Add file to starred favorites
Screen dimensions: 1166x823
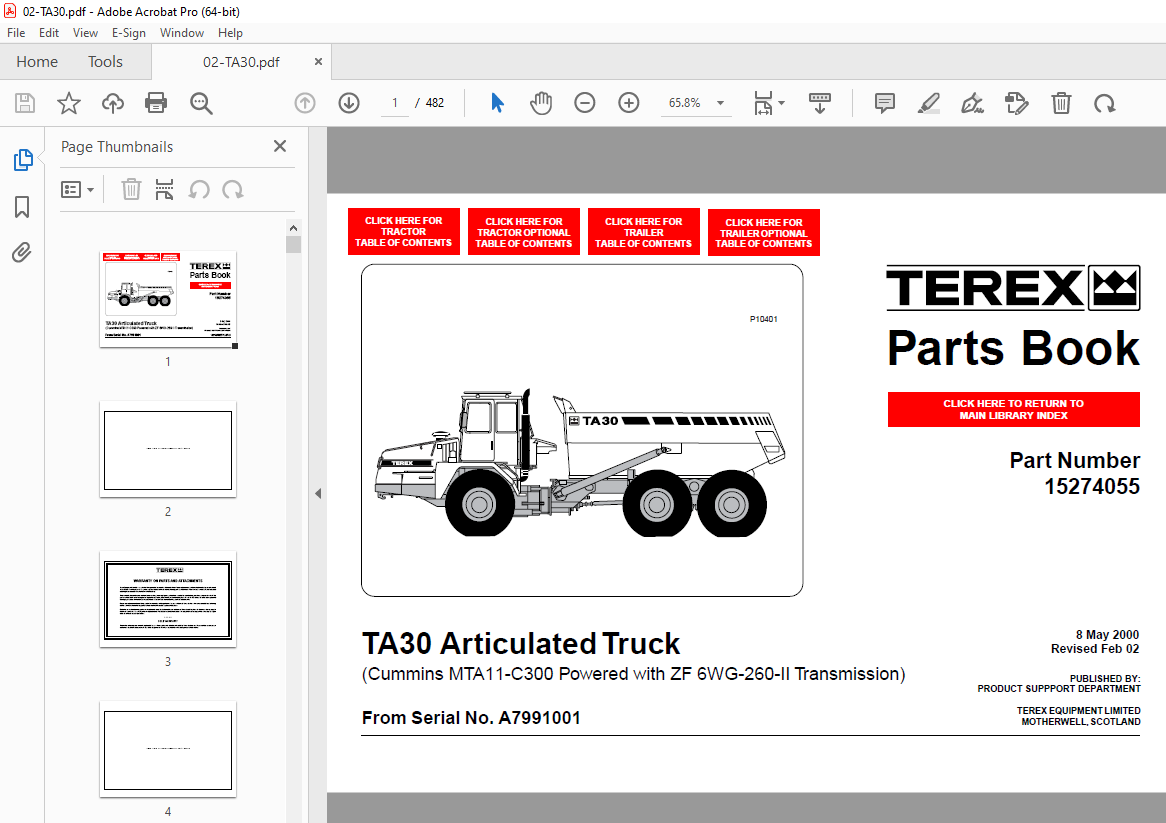pos(68,103)
